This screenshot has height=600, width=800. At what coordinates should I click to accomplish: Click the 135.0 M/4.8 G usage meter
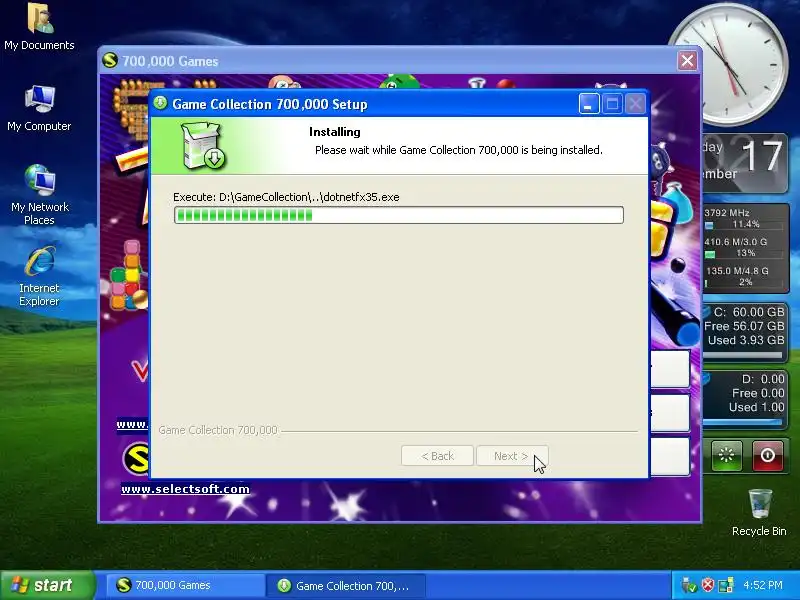pos(744,276)
